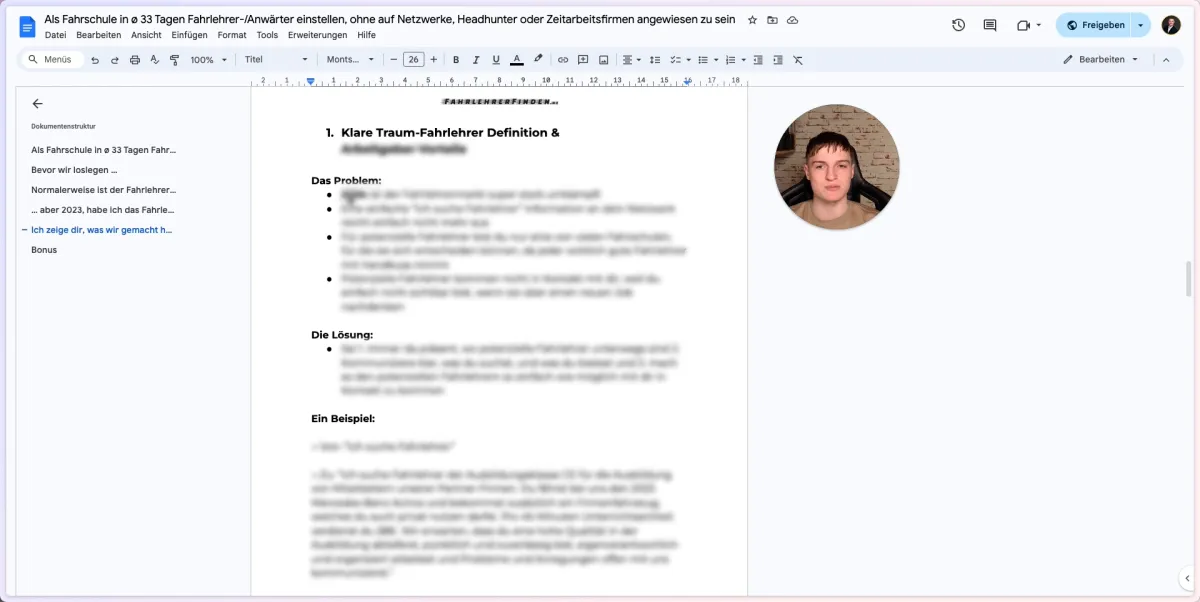Click the circular webcam video thumbnail
Image resolution: width=1200 pixels, height=602 pixels.
[x=836, y=167]
